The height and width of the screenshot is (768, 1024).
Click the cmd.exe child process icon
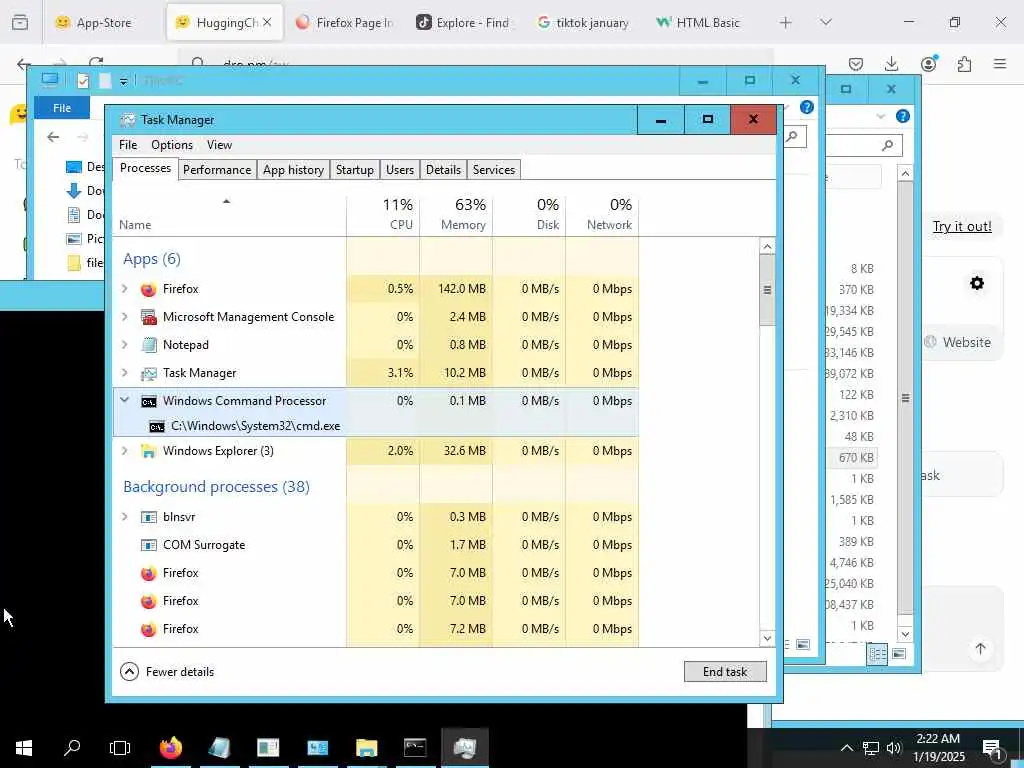157,426
